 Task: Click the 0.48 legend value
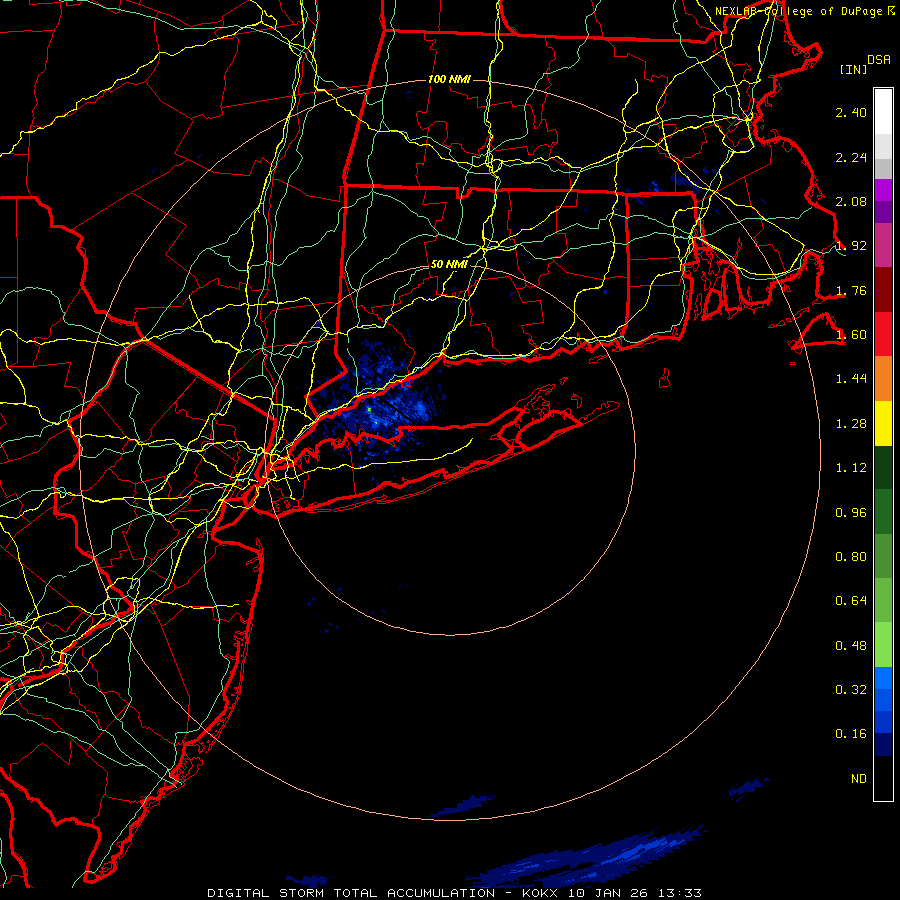click(851, 646)
